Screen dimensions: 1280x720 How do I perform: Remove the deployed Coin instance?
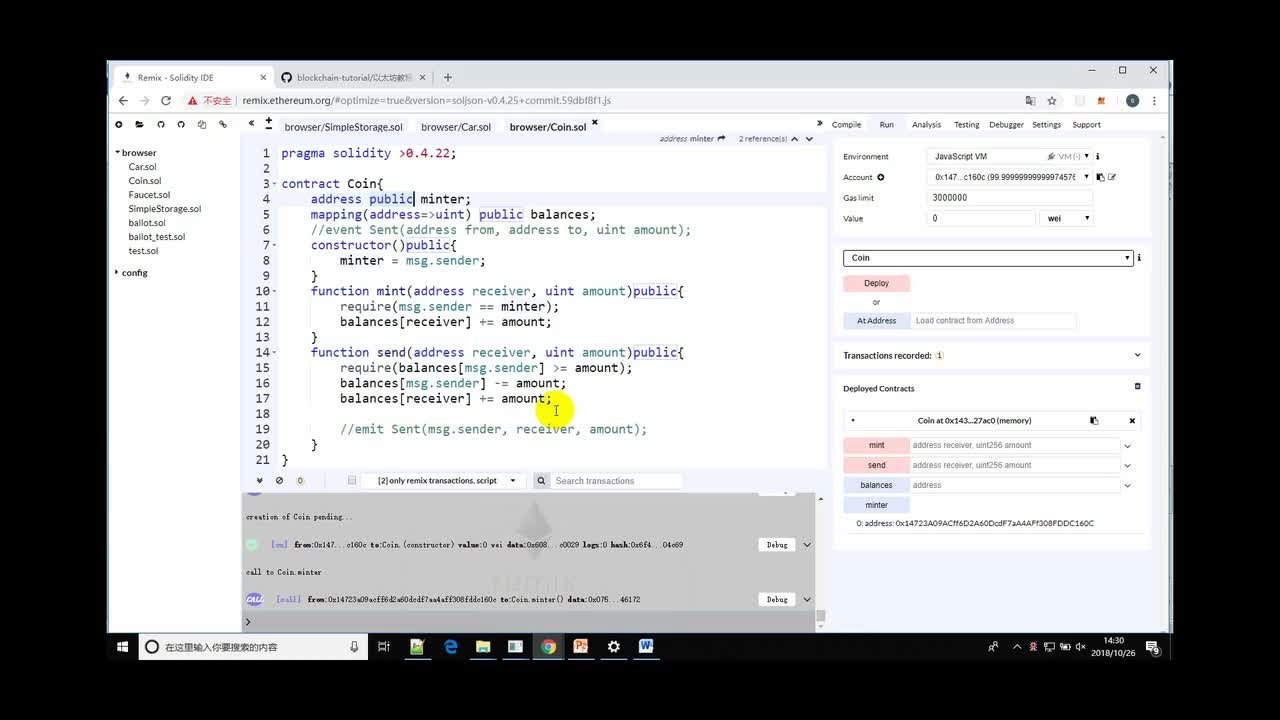tap(1132, 421)
